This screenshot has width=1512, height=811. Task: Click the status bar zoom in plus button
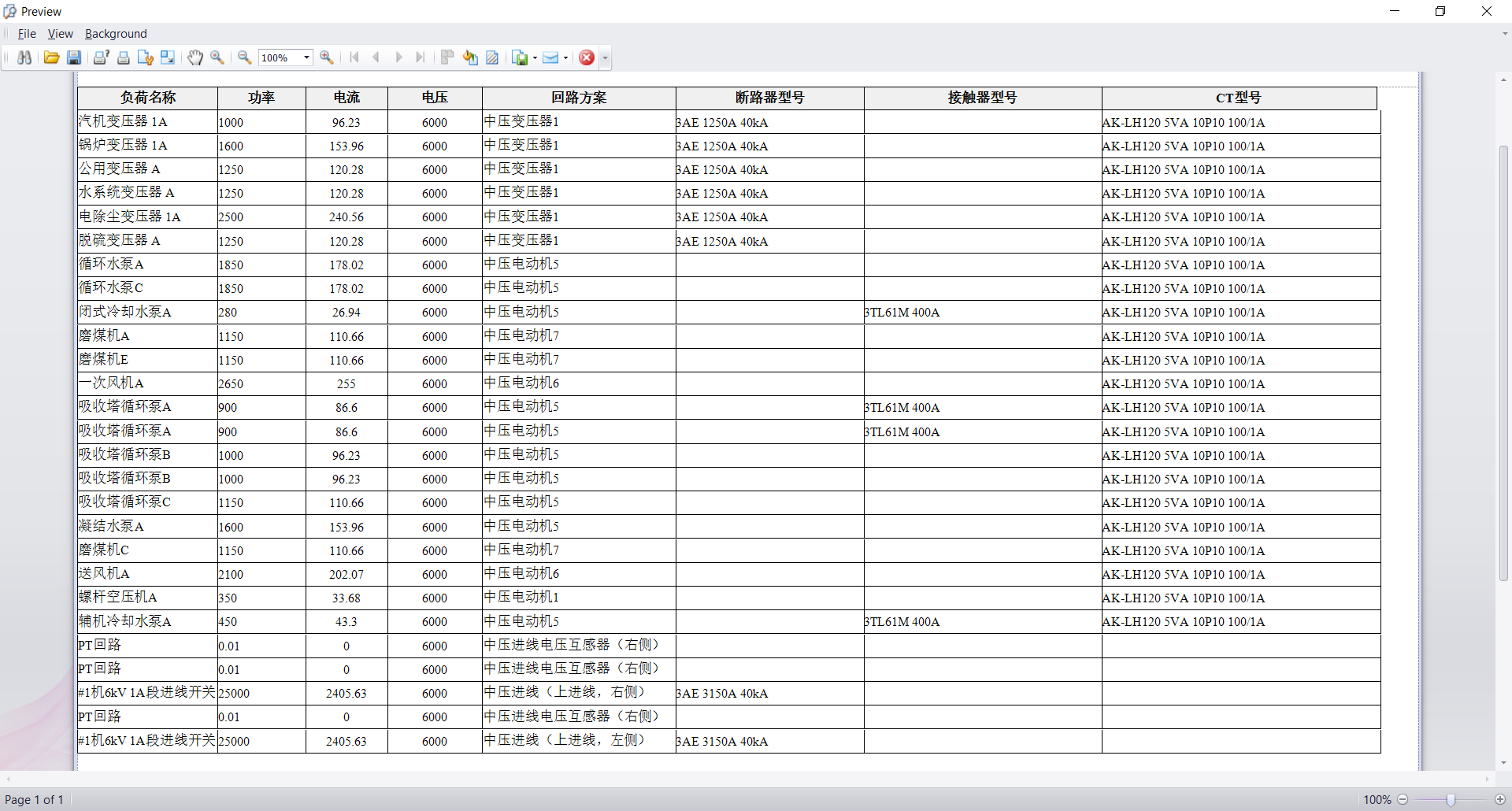point(1500,799)
